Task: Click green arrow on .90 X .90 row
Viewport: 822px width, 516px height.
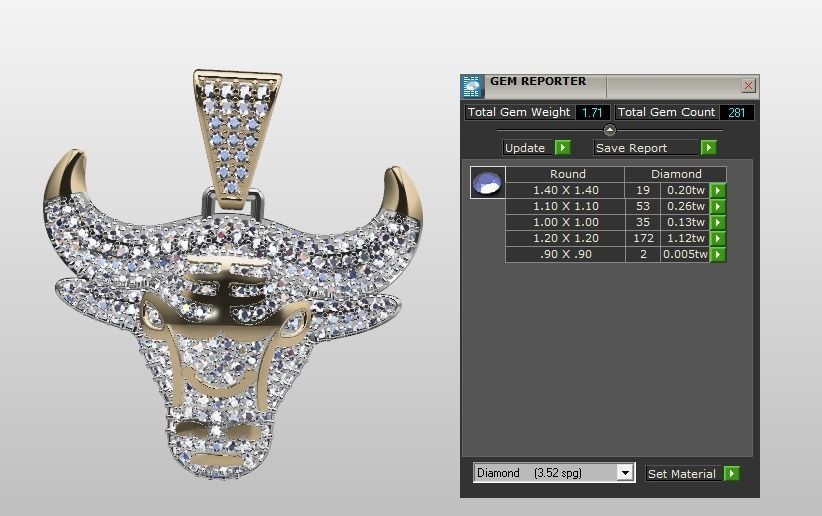Action: pos(718,254)
